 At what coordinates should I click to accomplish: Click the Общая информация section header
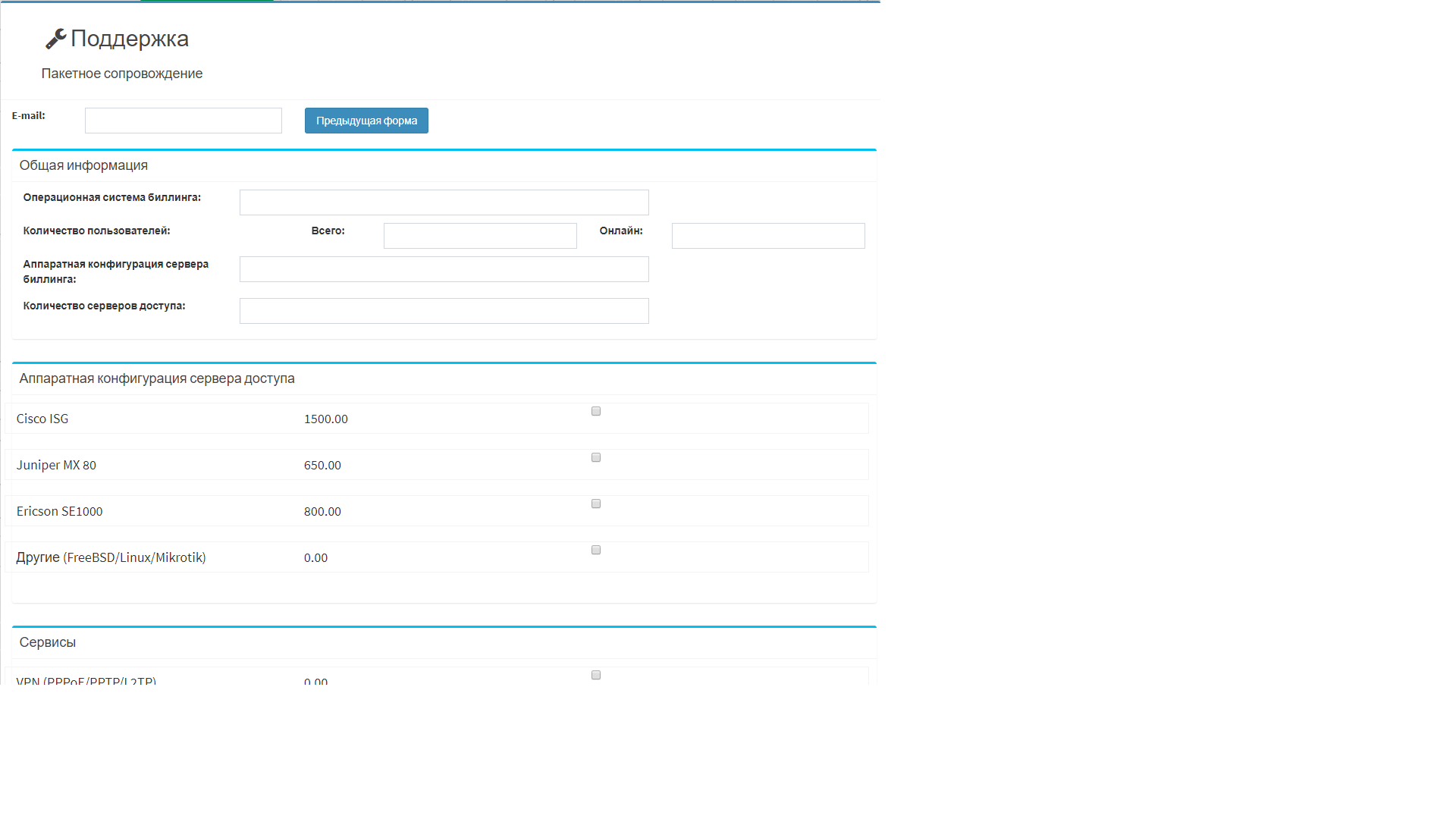[83, 165]
